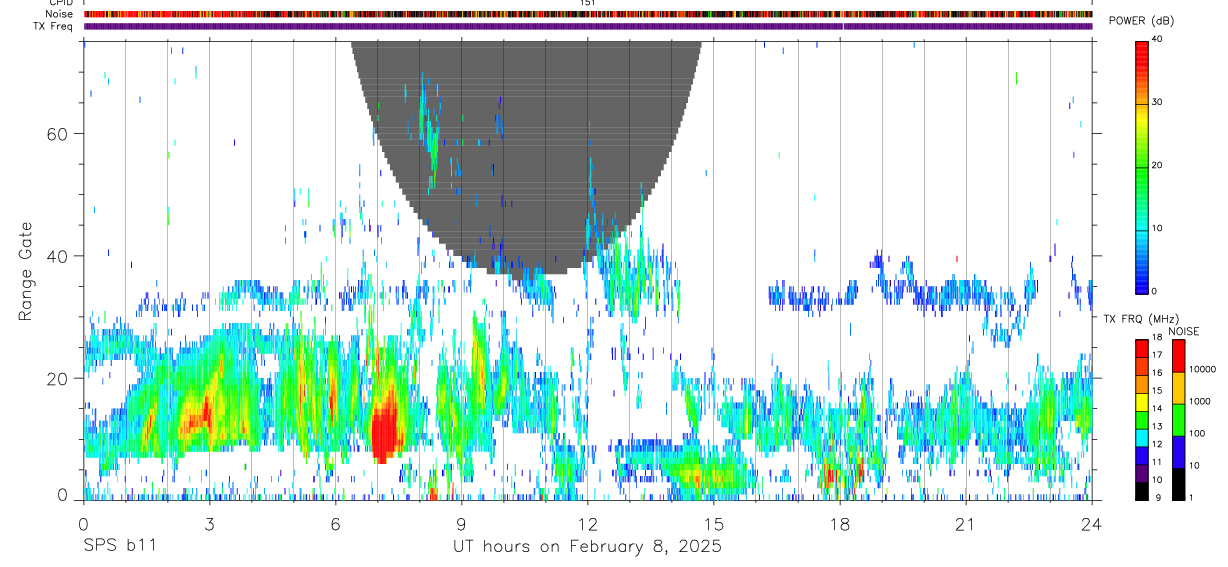Viewport: 1228px width, 567px height.
Task: Click the 60 tick on Range Gate axis
Action: 55,133
